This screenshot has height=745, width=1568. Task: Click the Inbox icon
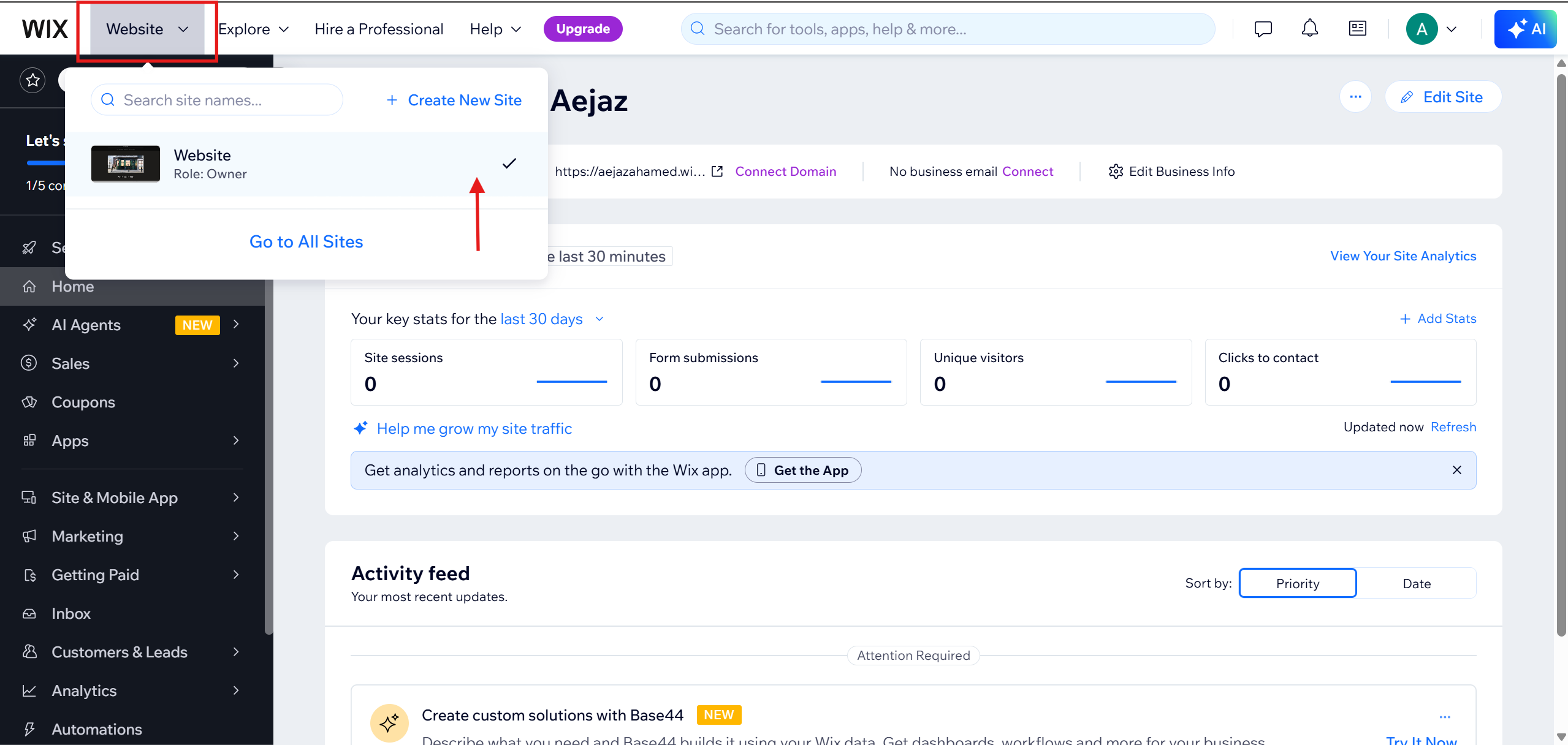pyautogui.click(x=29, y=613)
